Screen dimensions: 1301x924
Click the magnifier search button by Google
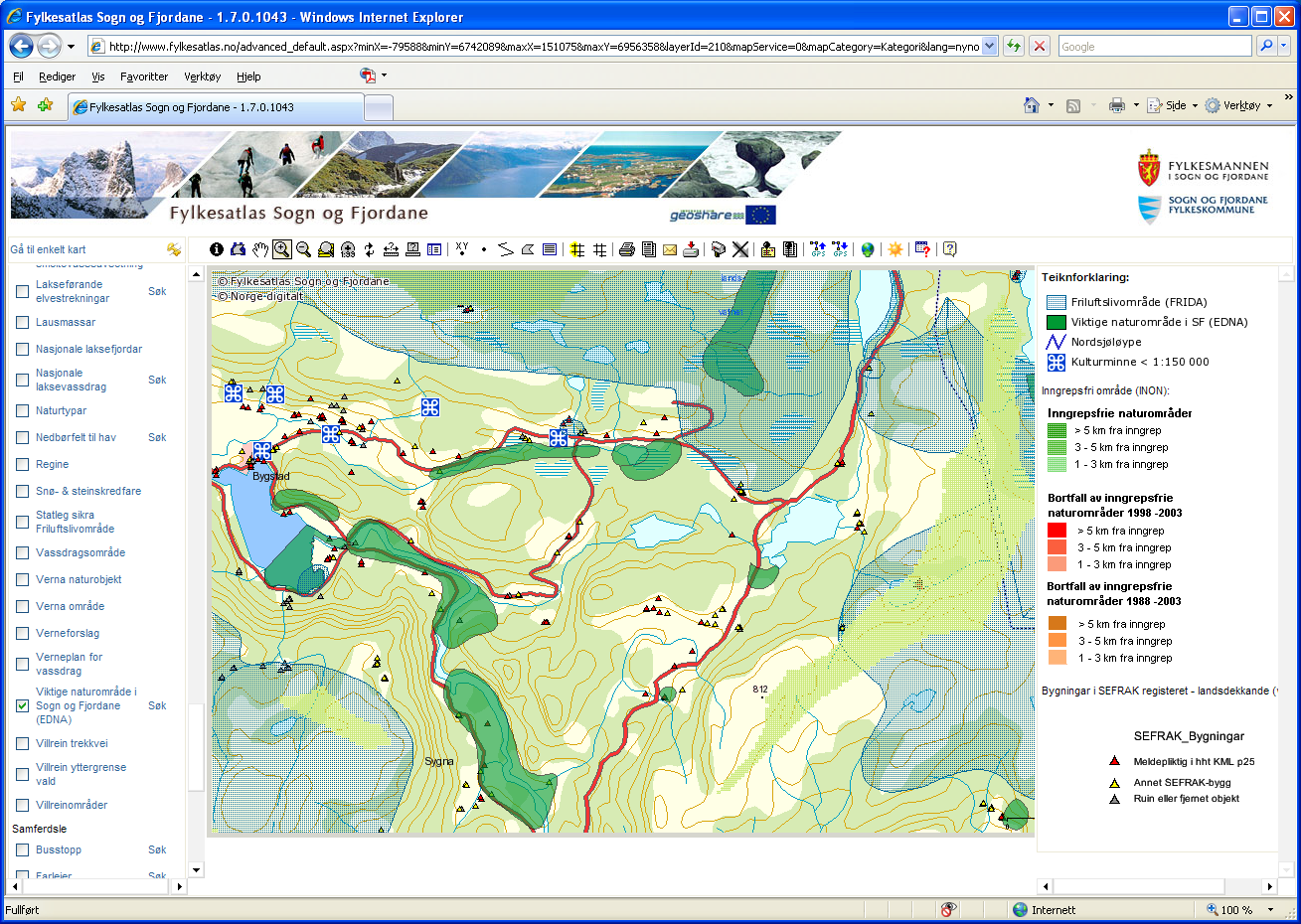coord(1266,46)
